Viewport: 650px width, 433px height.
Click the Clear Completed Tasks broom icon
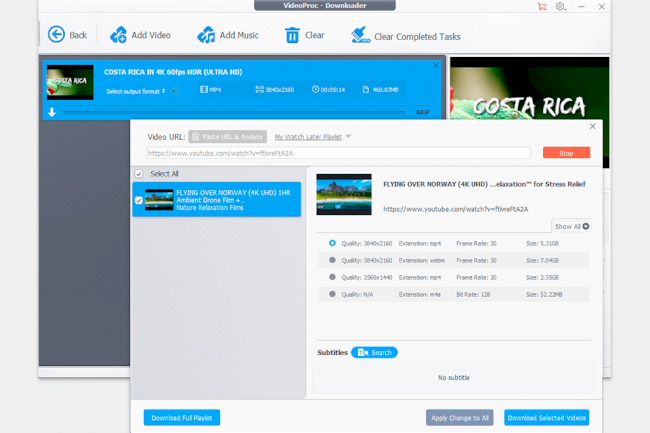(360, 35)
